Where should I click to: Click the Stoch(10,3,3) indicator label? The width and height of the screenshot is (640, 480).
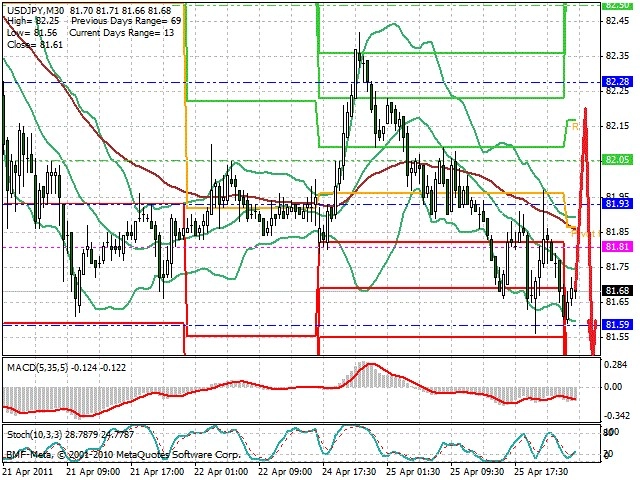pyautogui.click(x=35, y=435)
